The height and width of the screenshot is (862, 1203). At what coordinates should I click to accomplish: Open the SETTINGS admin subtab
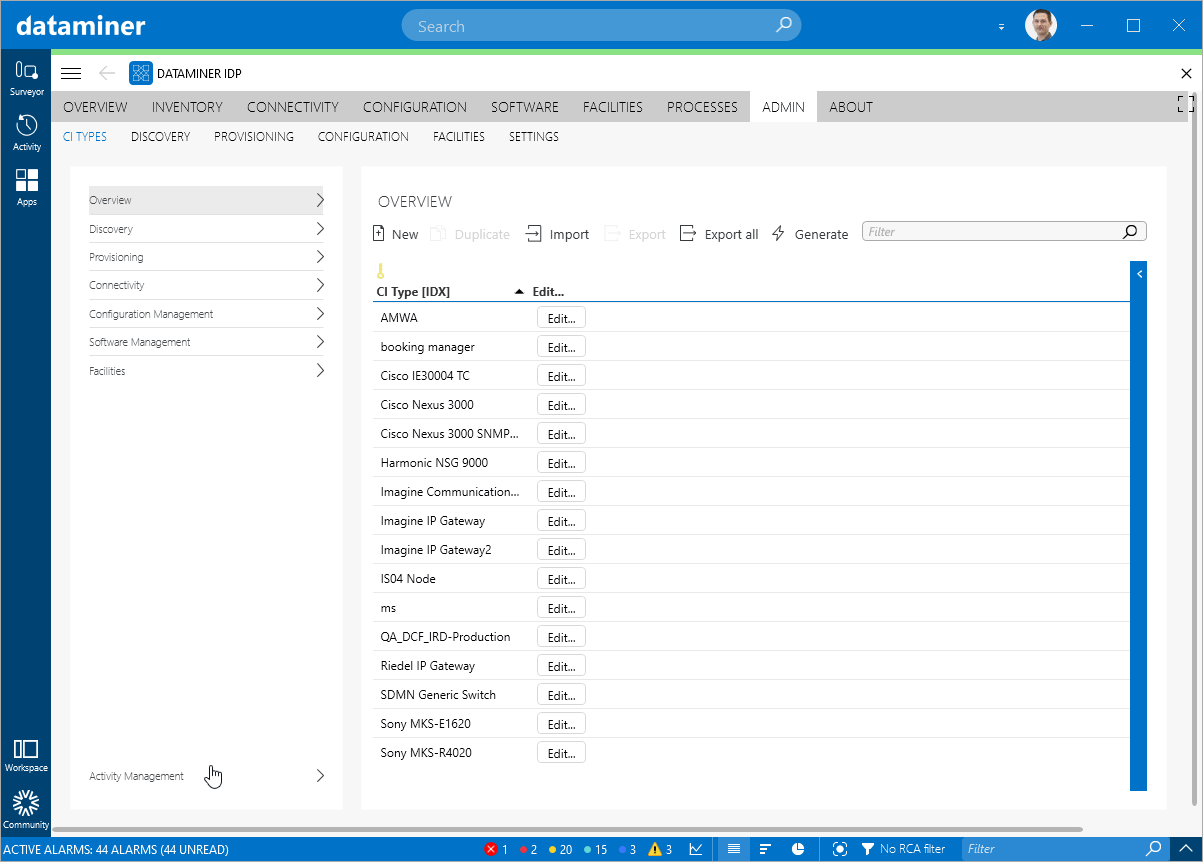tap(534, 137)
